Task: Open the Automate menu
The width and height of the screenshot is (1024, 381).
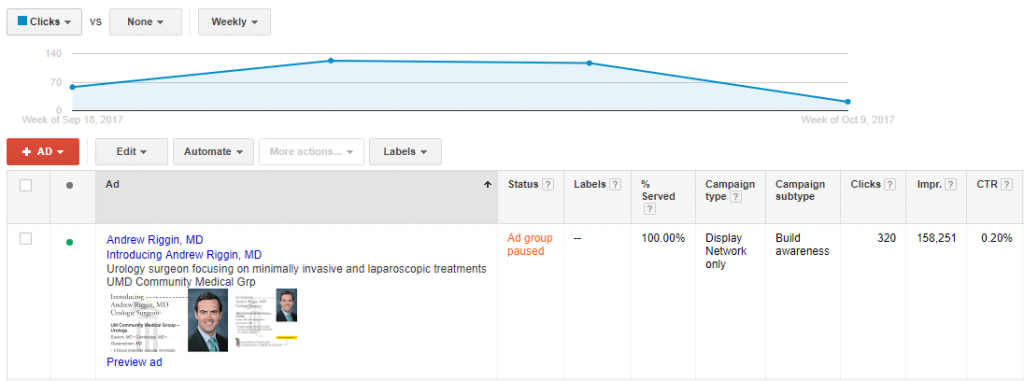Action: [214, 152]
